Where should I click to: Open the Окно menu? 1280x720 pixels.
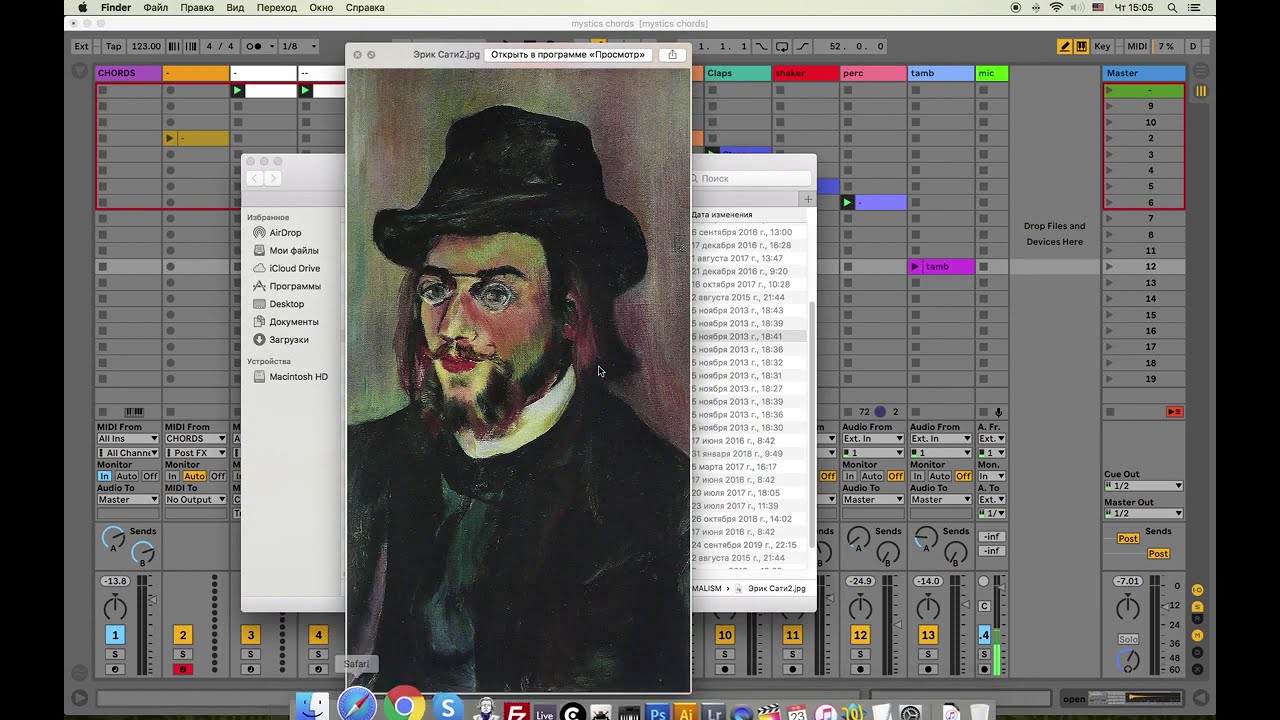[x=321, y=7]
